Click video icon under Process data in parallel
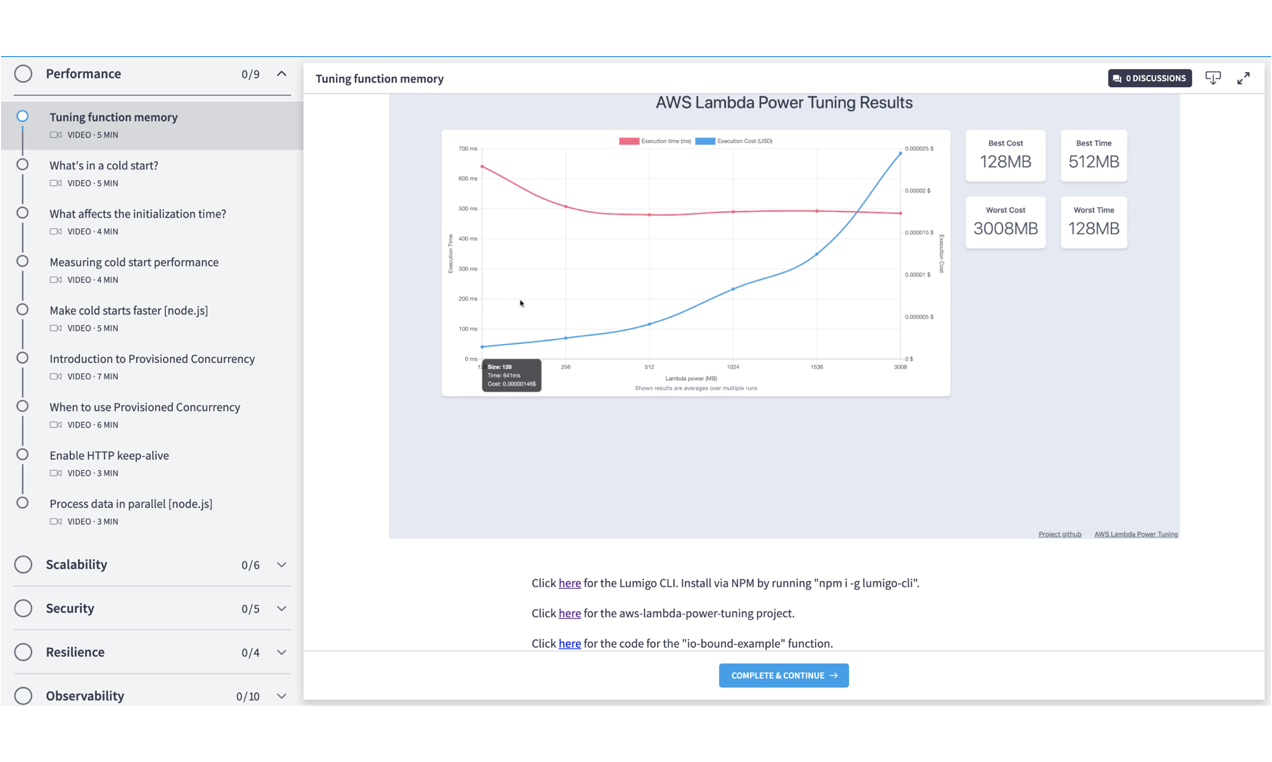This screenshot has height=762, width=1272. tap(56, 521)
